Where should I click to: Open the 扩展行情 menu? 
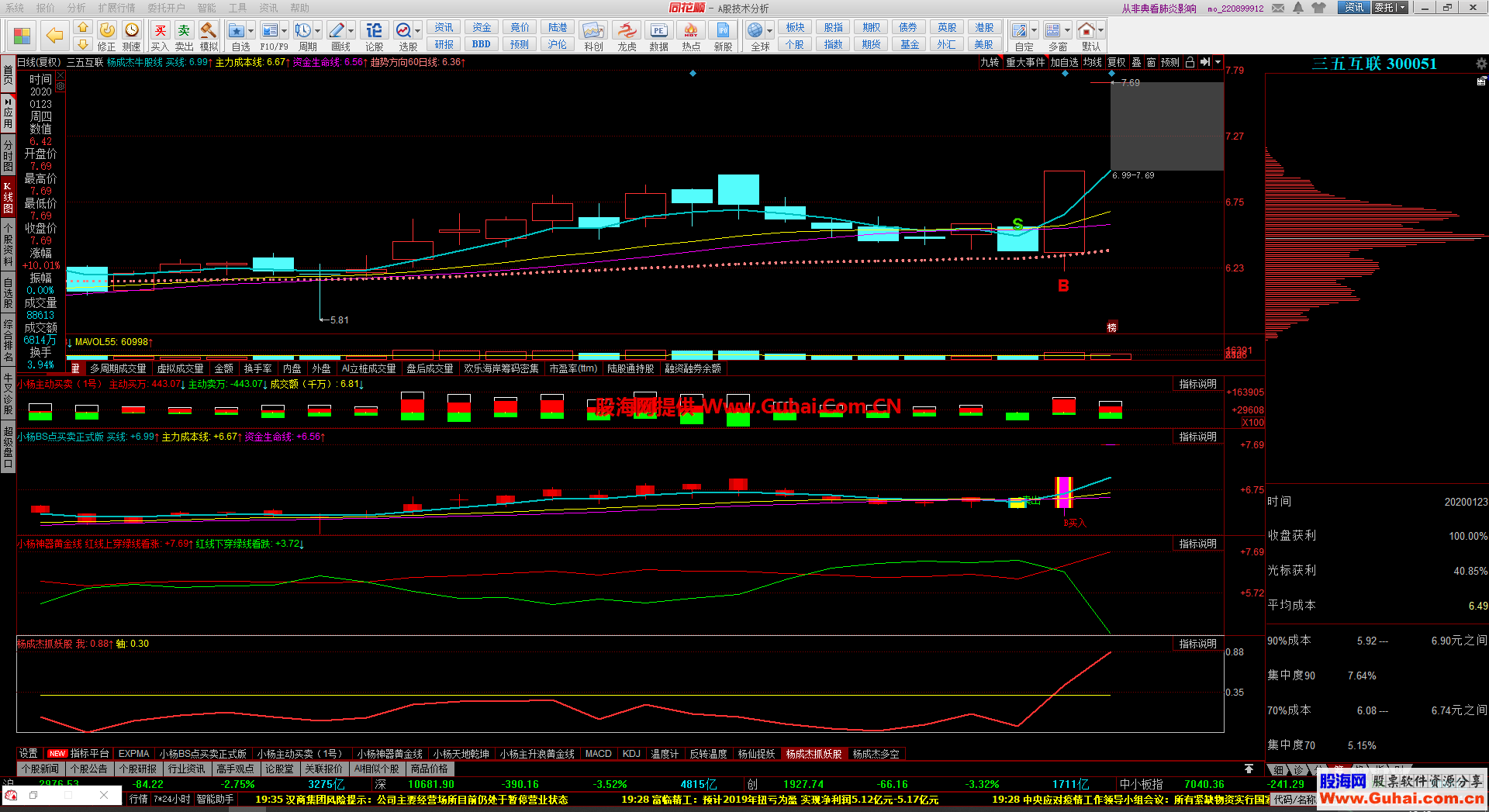(116, 8)
